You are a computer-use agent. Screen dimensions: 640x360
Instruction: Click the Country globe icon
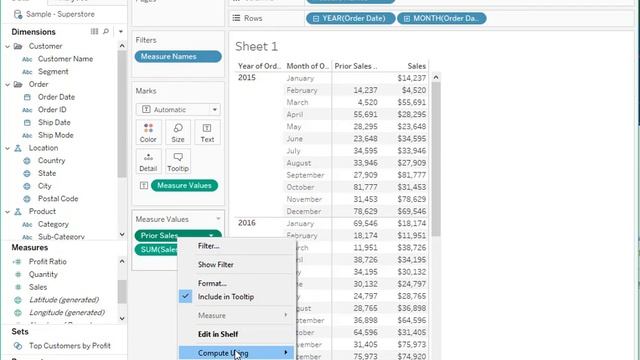pos(27,161)
